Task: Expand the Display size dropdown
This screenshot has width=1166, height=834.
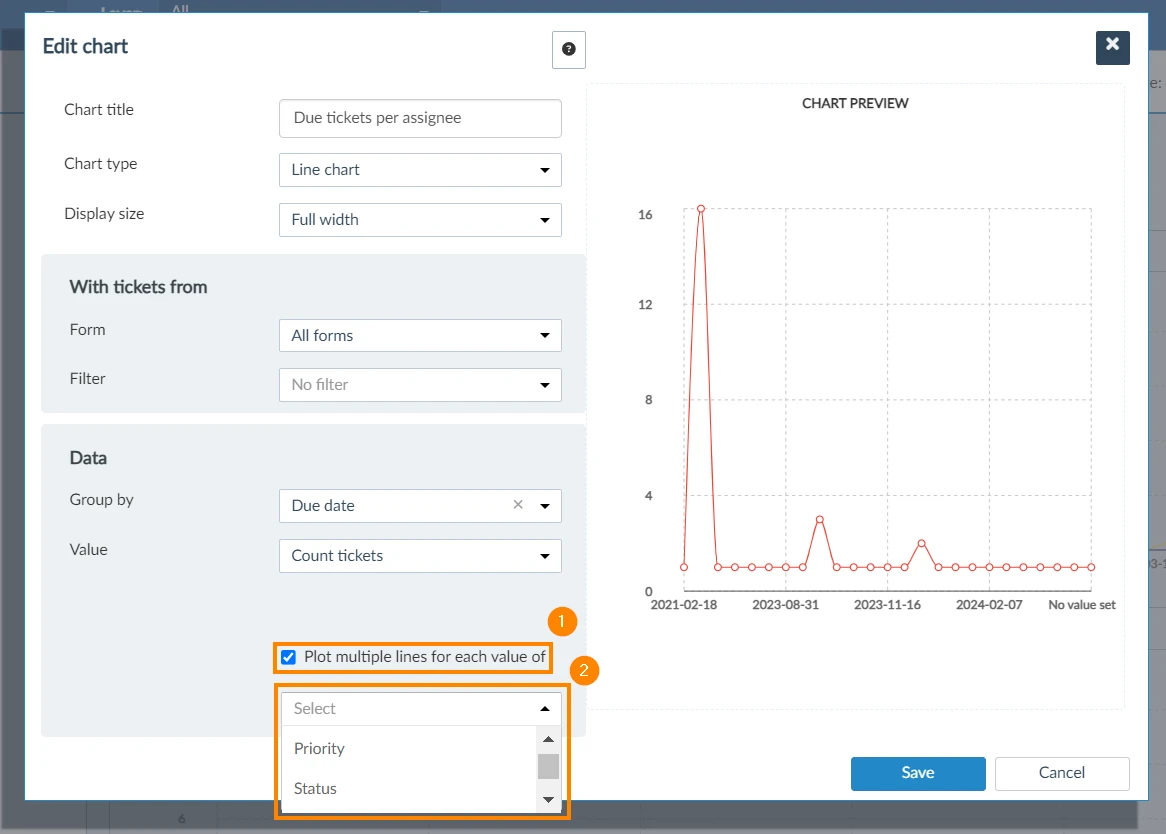Action: point(420,220)
